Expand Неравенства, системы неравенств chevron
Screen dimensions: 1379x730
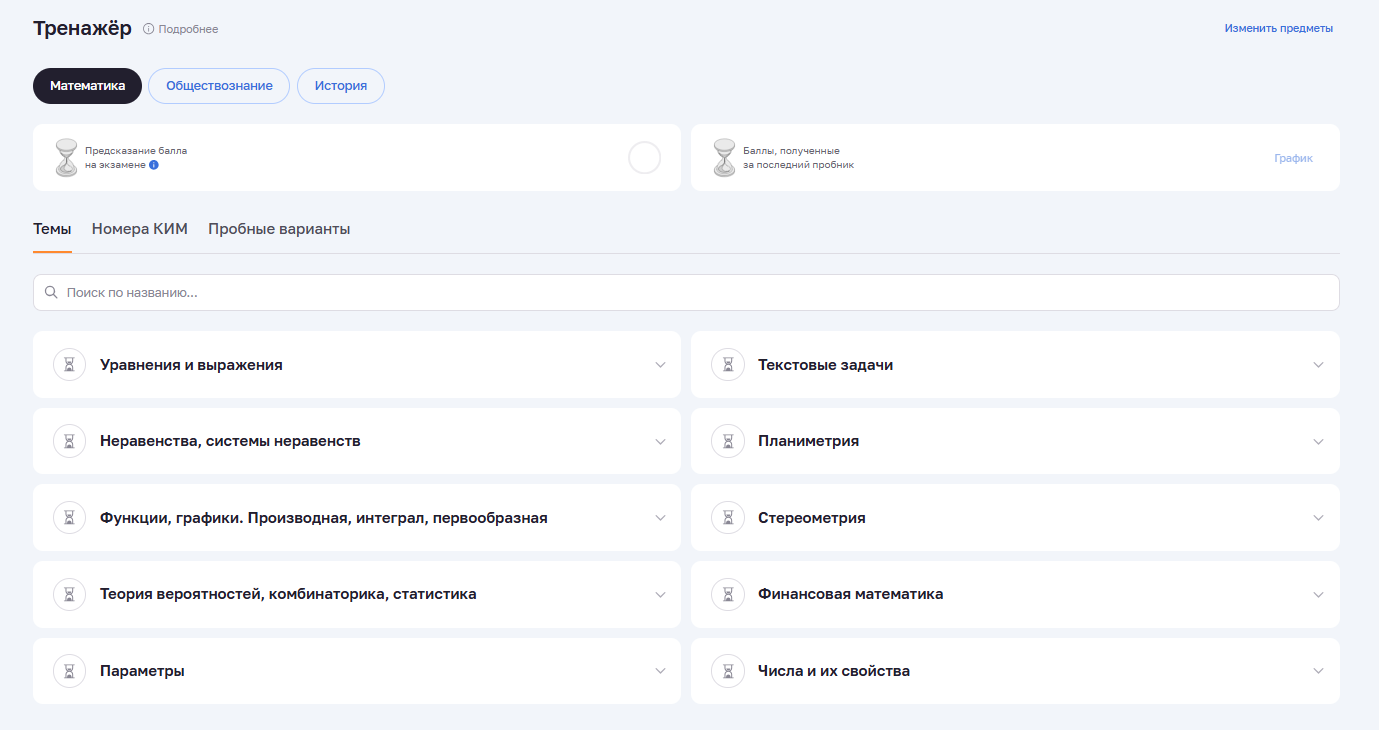(660, 441)
